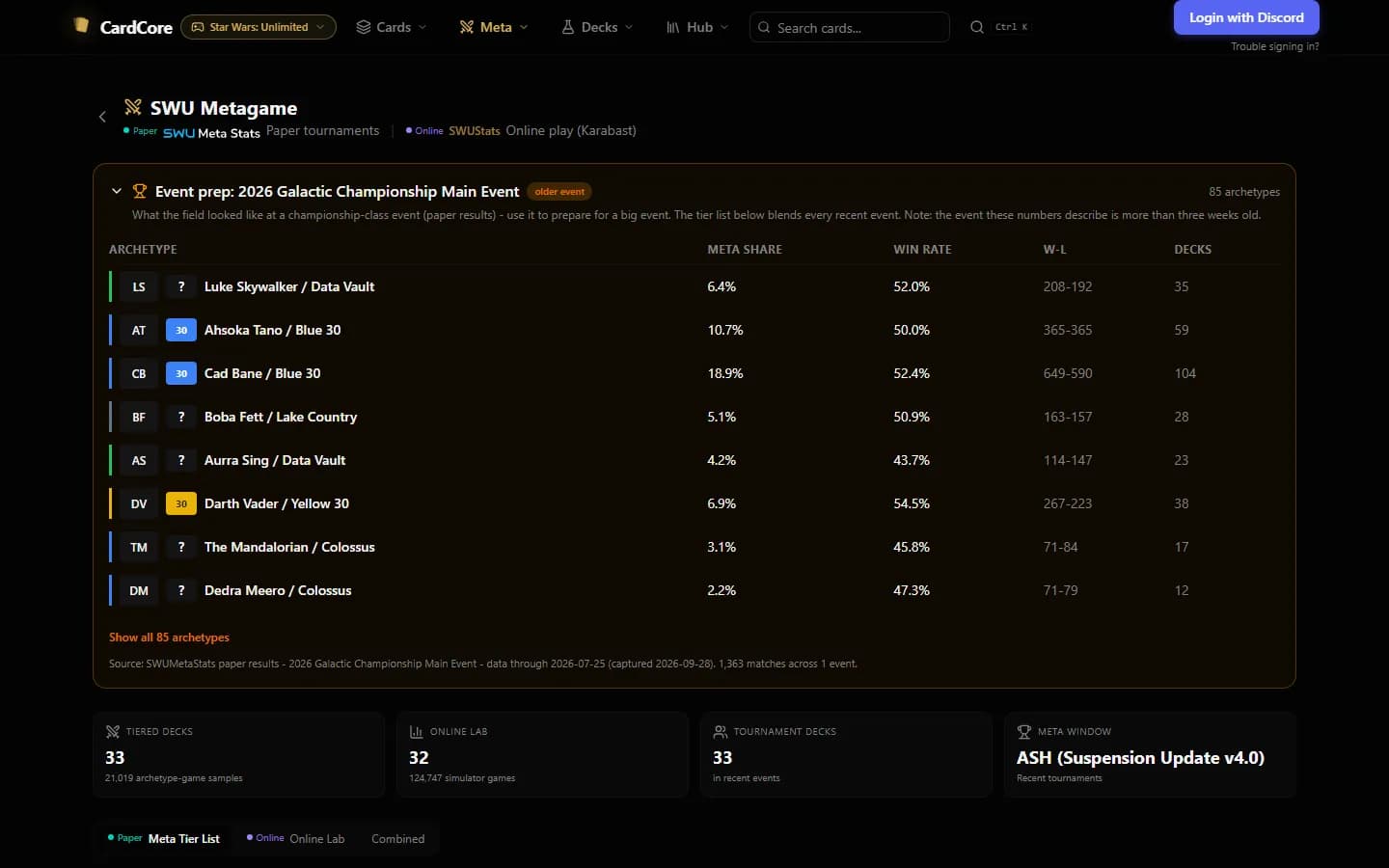Click the AS badge for Aurra Sing
Screen dimensions: 1389x868
coord(139,460)
